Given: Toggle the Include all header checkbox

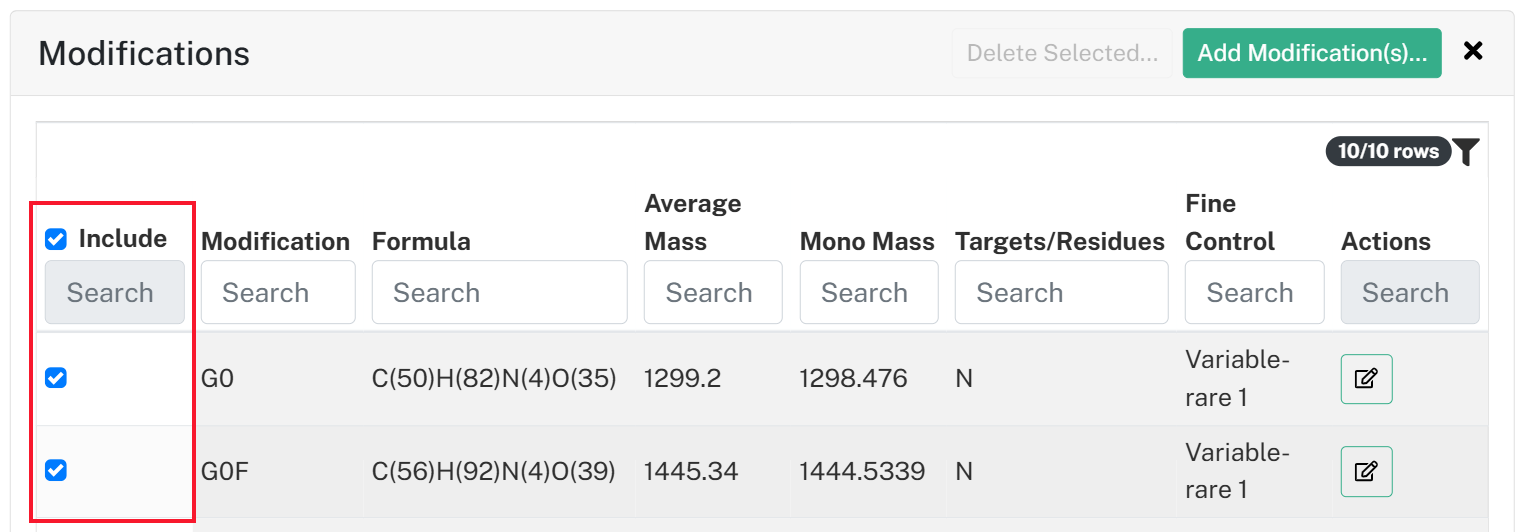Looking at the screenshot, I should pos(56,239).
